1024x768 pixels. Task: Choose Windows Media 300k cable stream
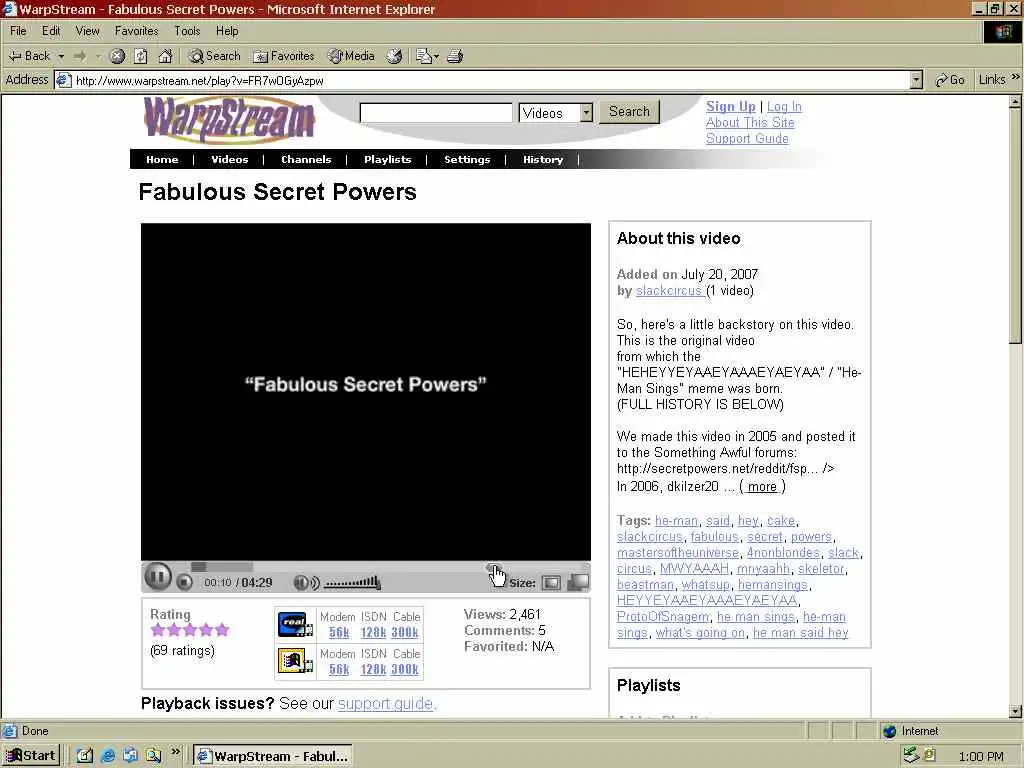(x=405, y=669)
